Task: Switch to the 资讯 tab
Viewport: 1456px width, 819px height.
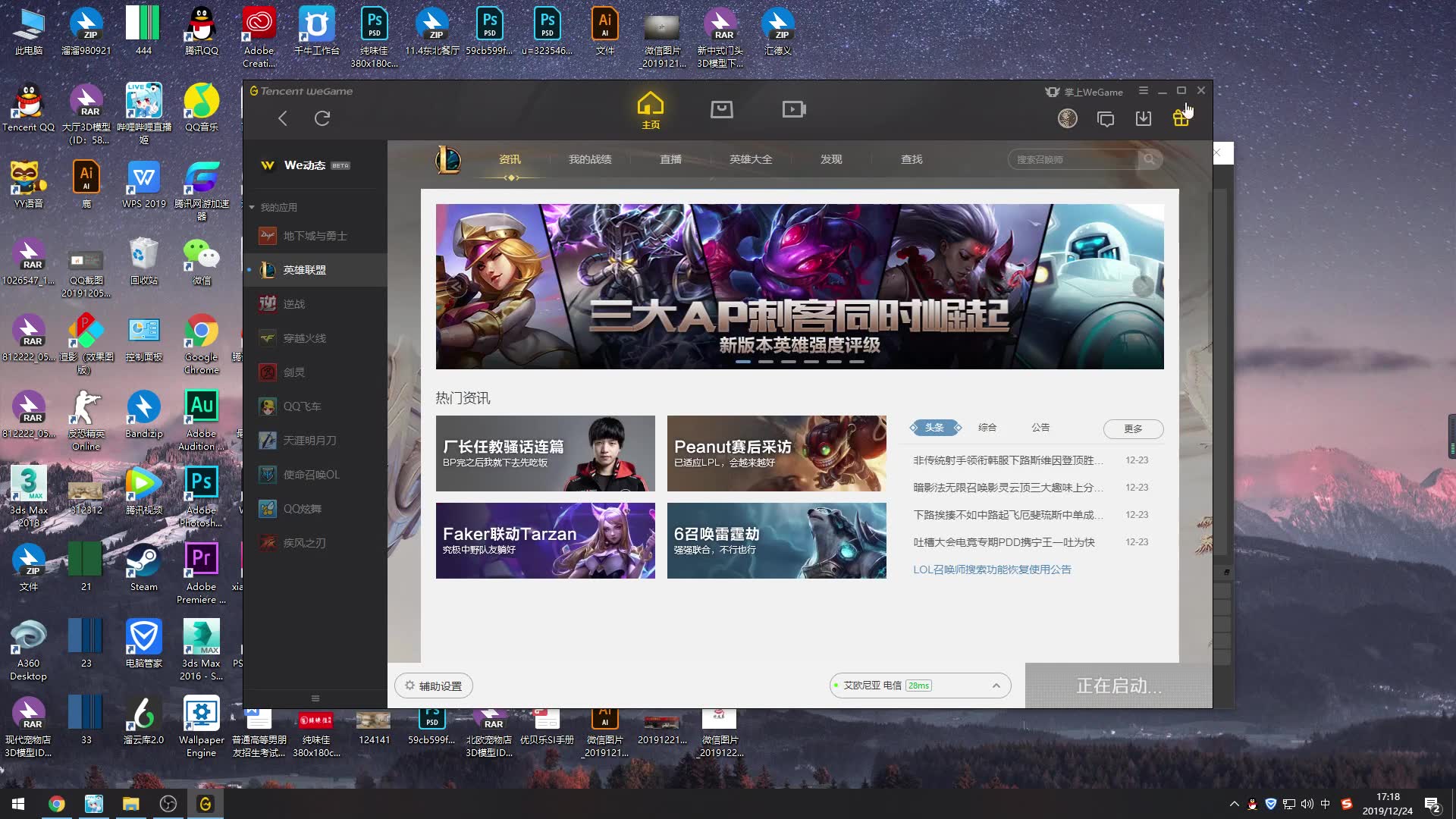Action: (x=510, y=159)
